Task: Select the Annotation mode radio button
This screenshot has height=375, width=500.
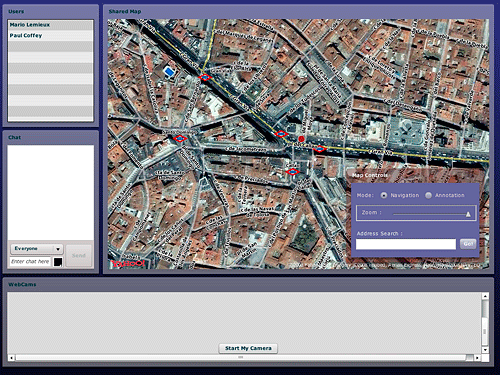Action: [428, 195]
